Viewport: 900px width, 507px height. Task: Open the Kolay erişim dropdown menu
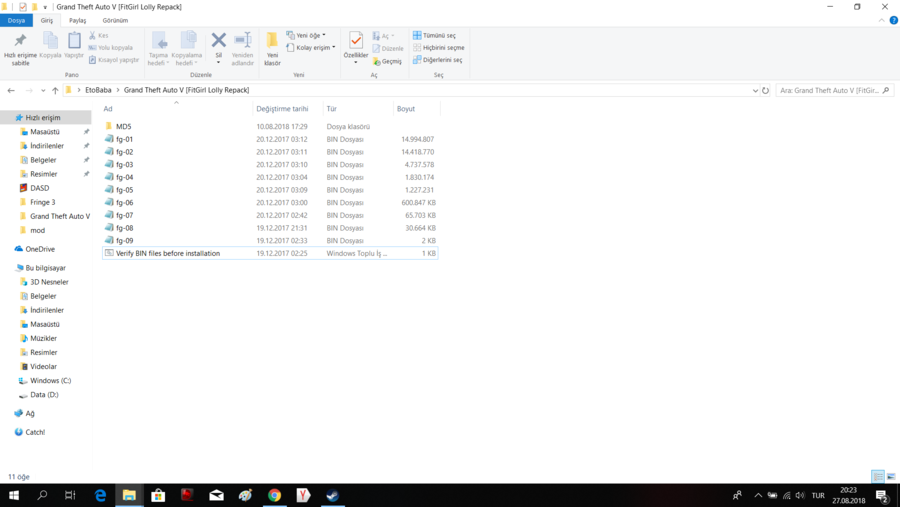(311, 47)
